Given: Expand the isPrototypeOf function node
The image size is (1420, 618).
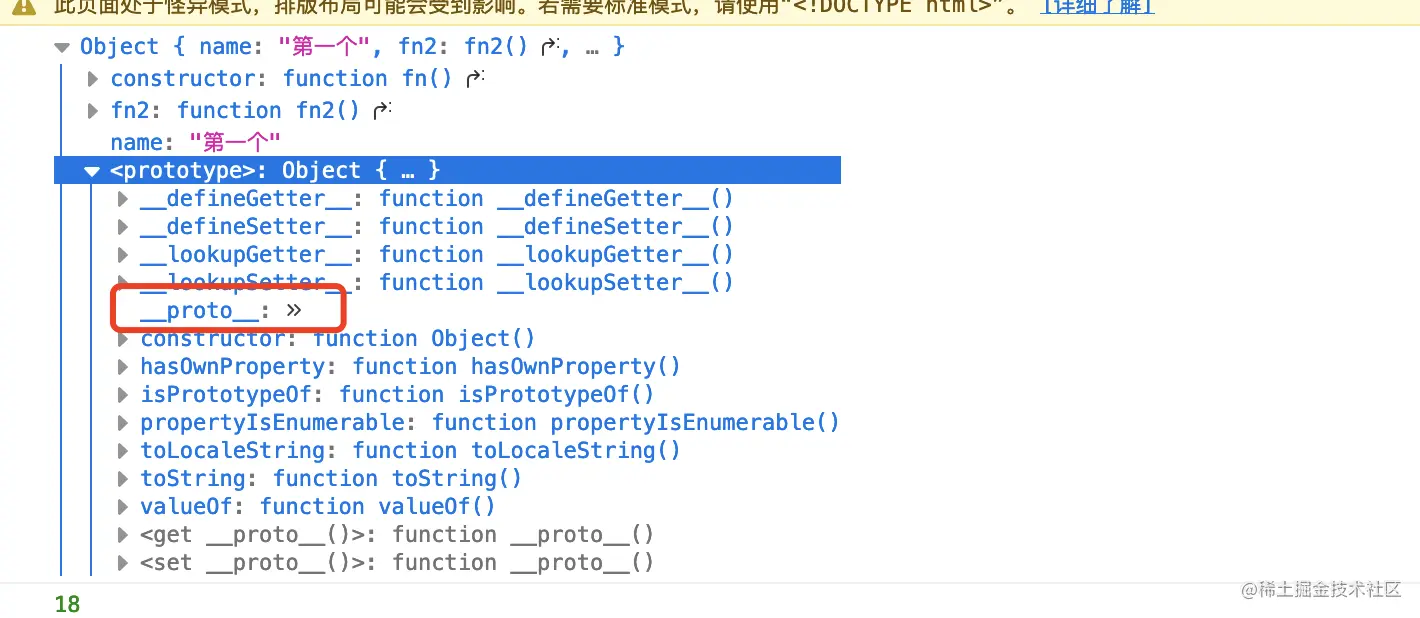Looking at the screenshot, I should 123,394.
